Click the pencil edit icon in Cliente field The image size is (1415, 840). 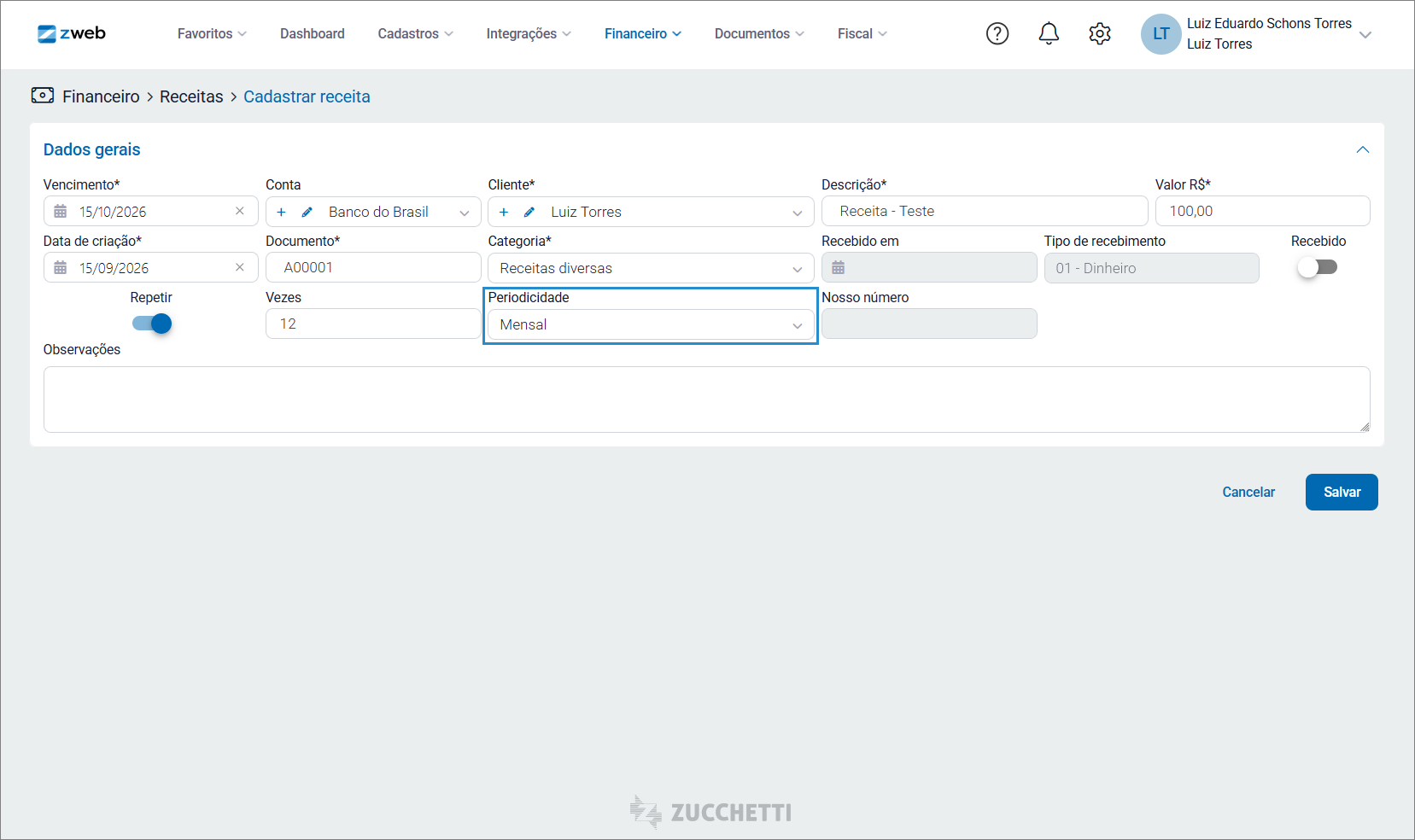click(529, 212)
